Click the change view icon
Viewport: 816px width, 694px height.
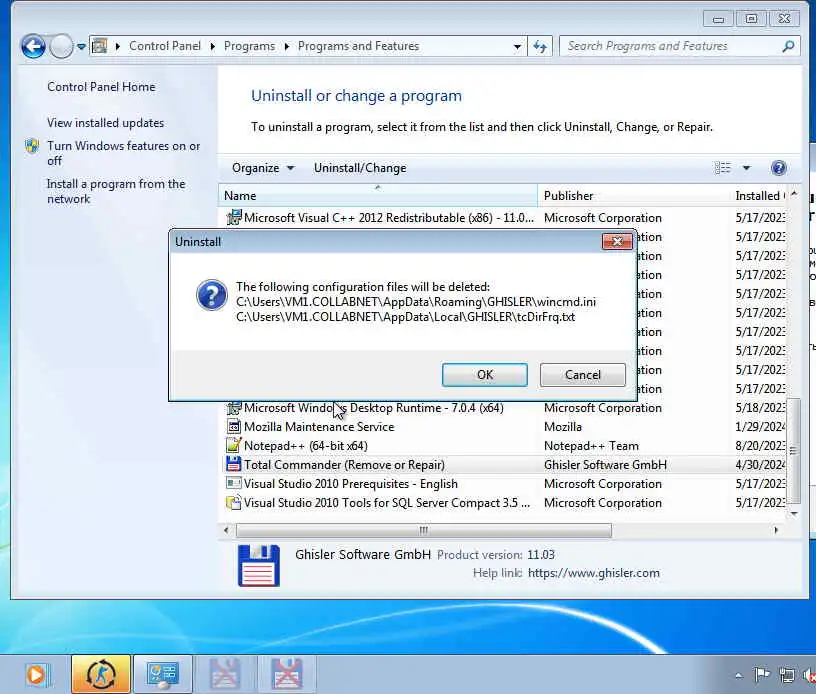coord(722,168)
